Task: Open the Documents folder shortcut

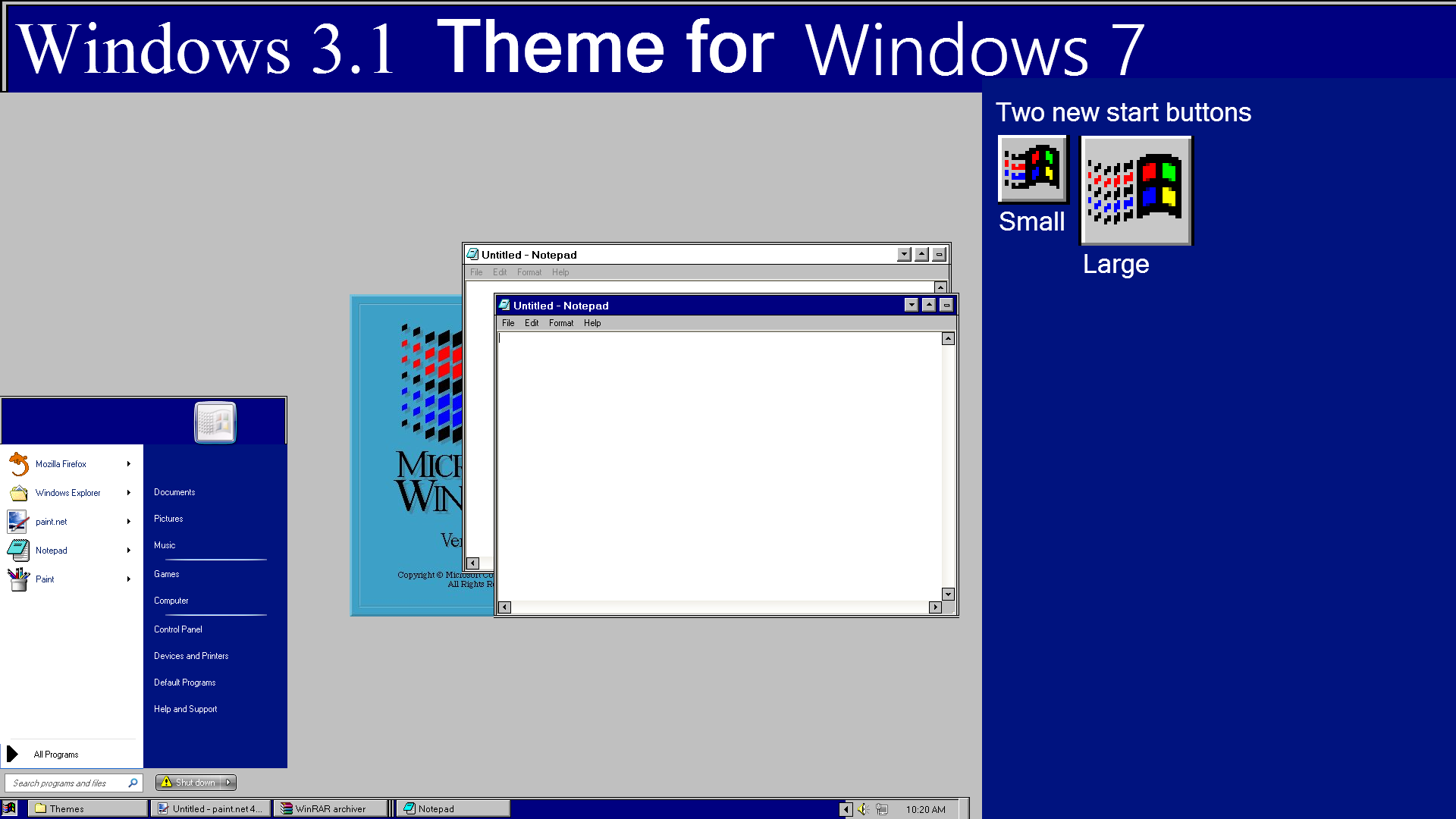Action: (x=174, y=491)
